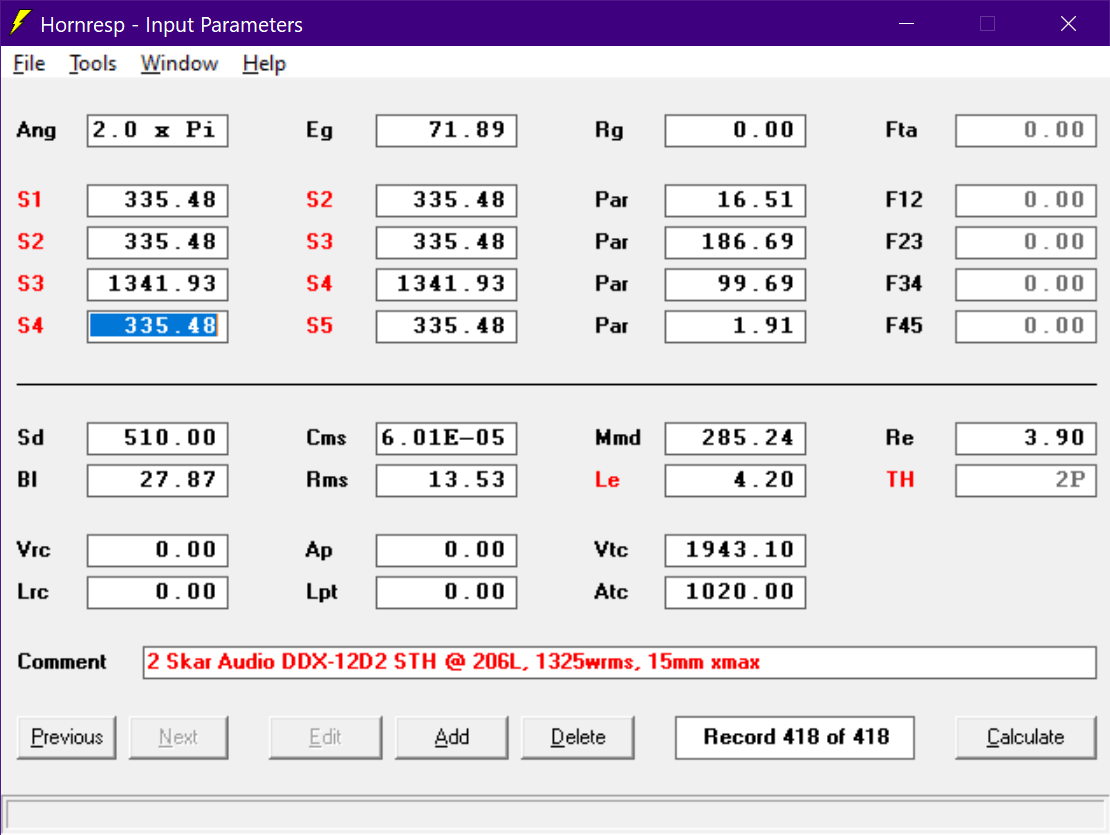Select the Par field 186.69
Image resolution: width=1110 pixels, height=835 pixels.
click(x=735, y=242)
